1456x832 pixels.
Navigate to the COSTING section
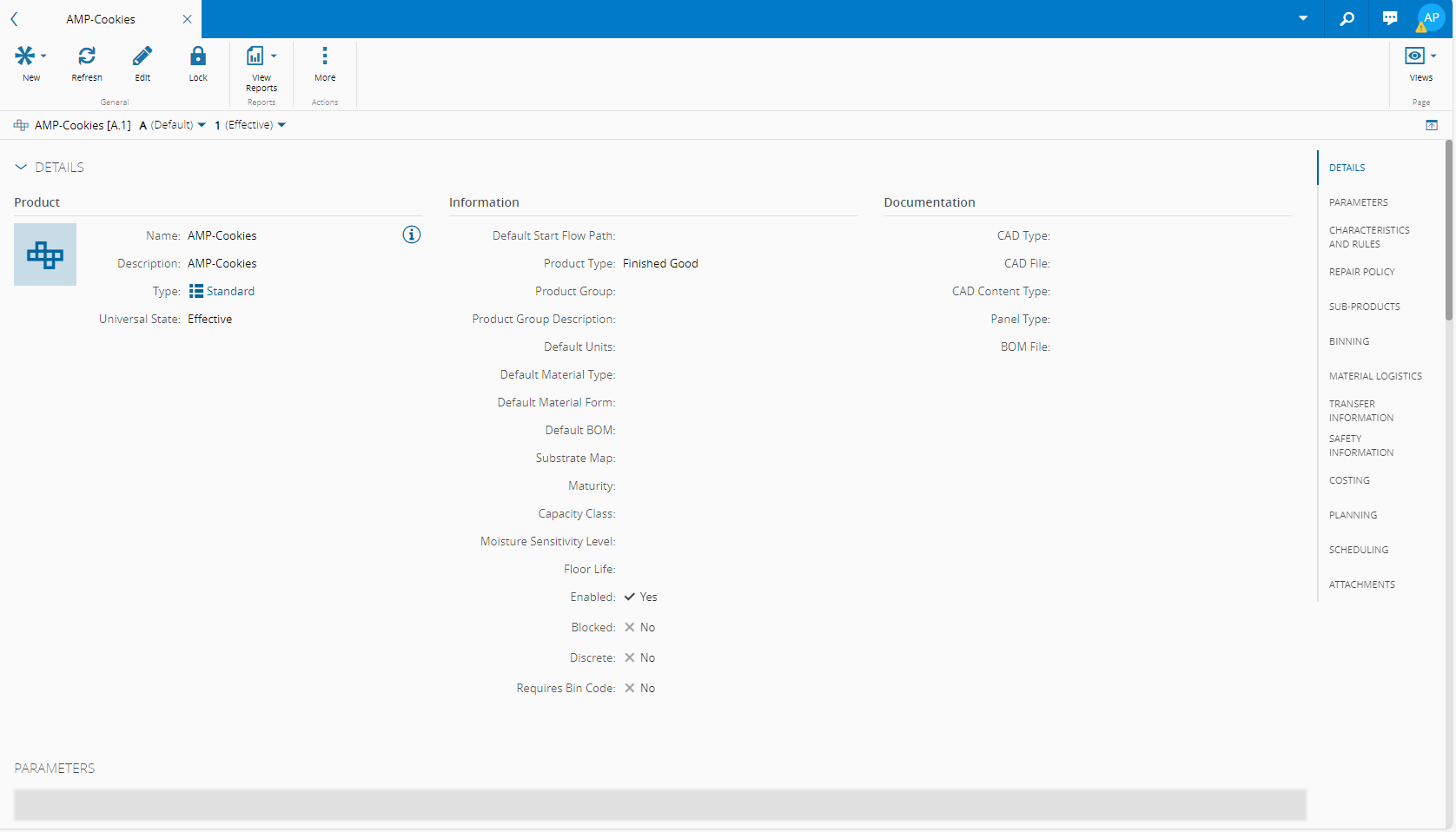pyautogui.click(x=1349, y=480)
